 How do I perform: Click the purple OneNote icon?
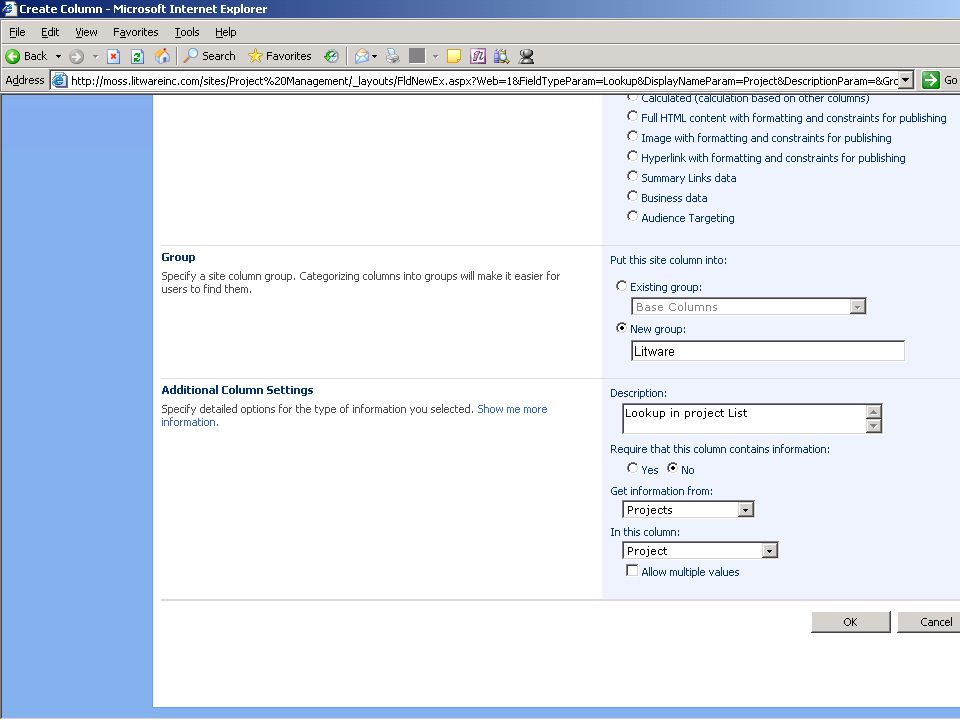tap(478, 56)
